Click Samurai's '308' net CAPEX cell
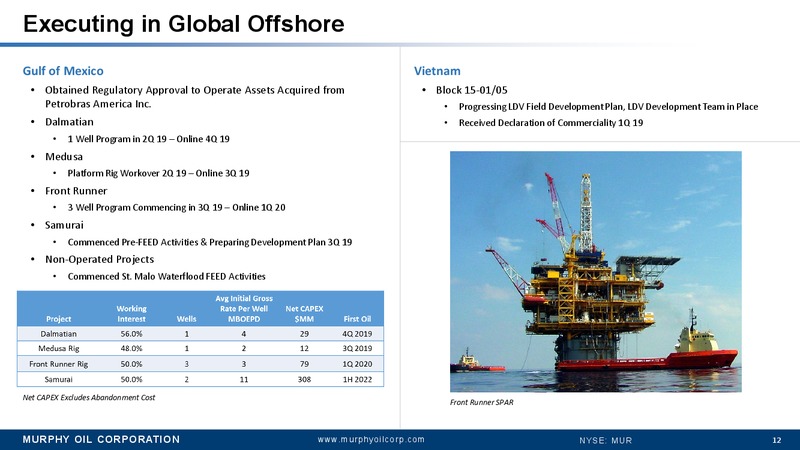The image size is (800, 450). pos(304,380)
